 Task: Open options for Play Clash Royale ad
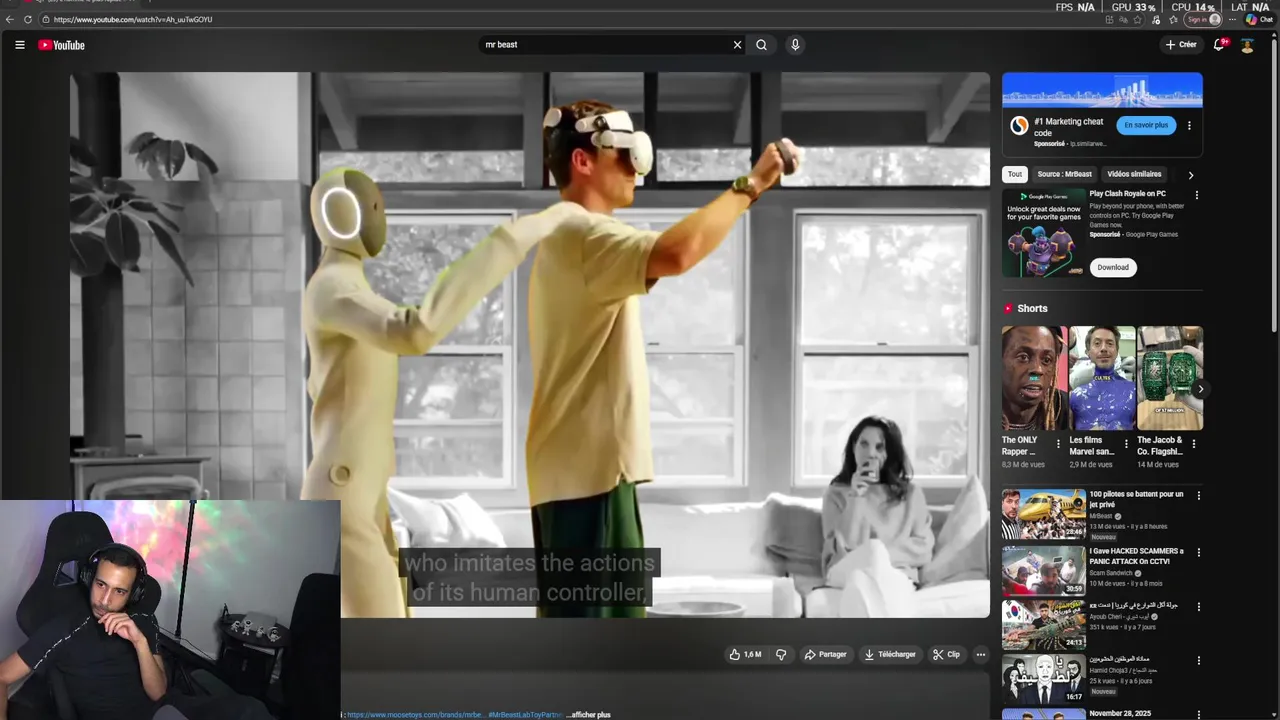pyautogui.click(x=1196, y=195)
